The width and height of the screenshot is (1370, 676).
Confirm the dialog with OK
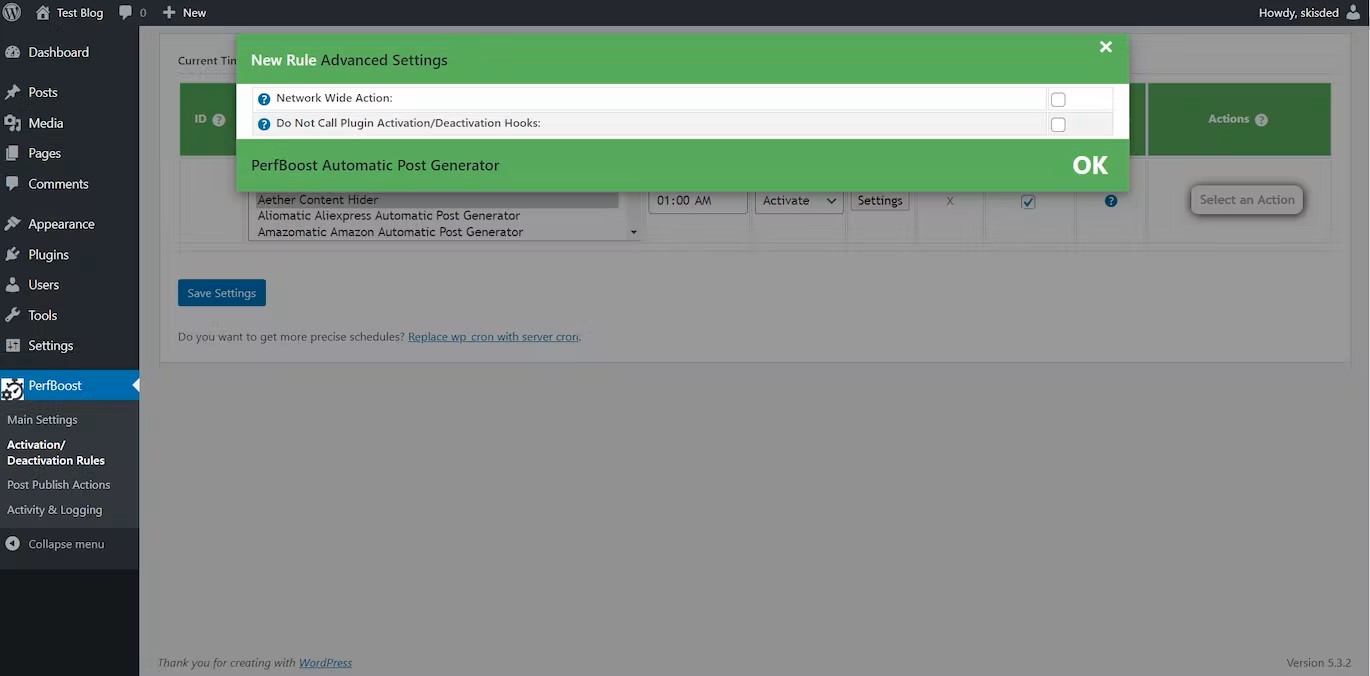(x=1090, y=166)
